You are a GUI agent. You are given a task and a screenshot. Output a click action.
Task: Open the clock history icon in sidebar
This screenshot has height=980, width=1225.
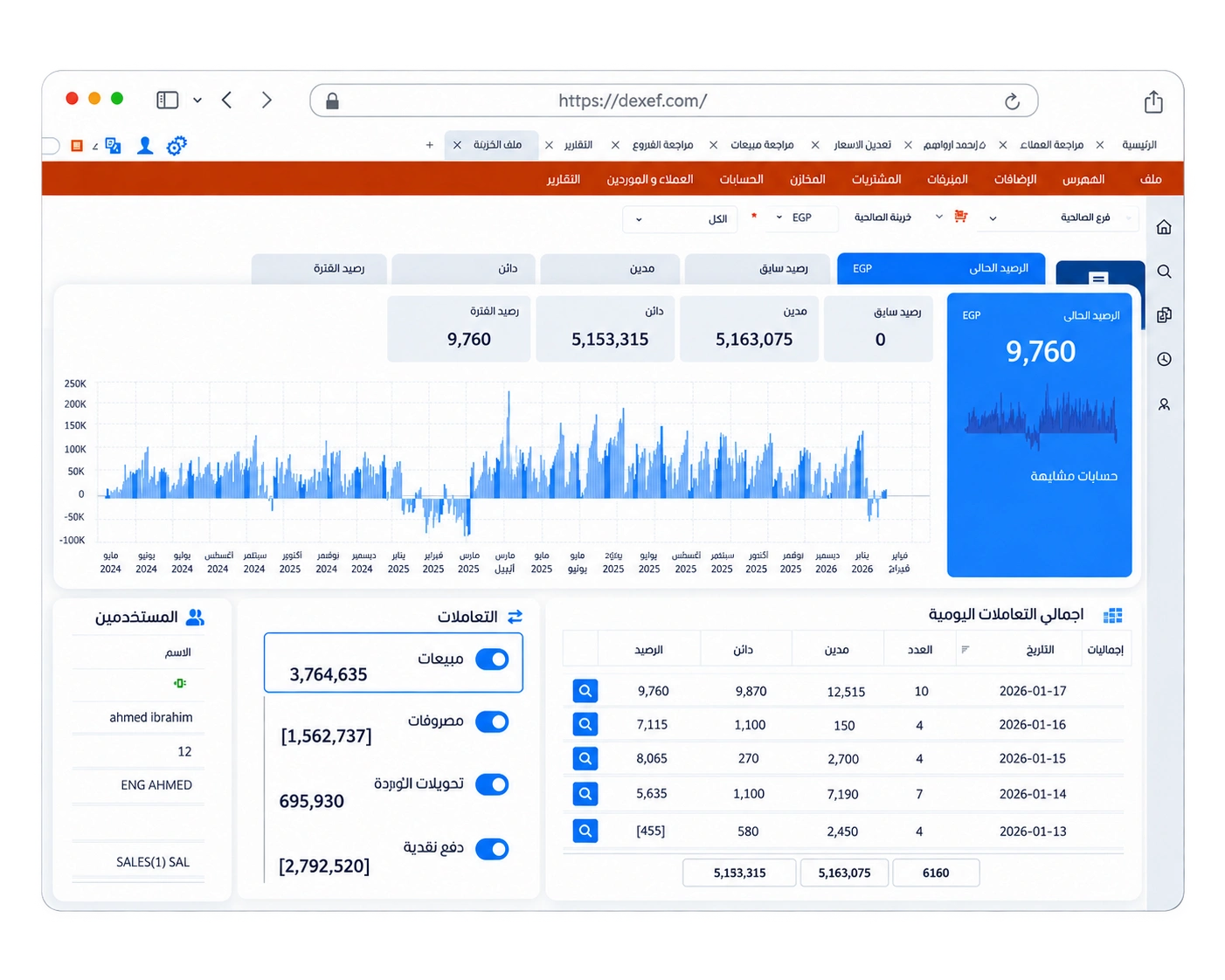(1164, 359)
